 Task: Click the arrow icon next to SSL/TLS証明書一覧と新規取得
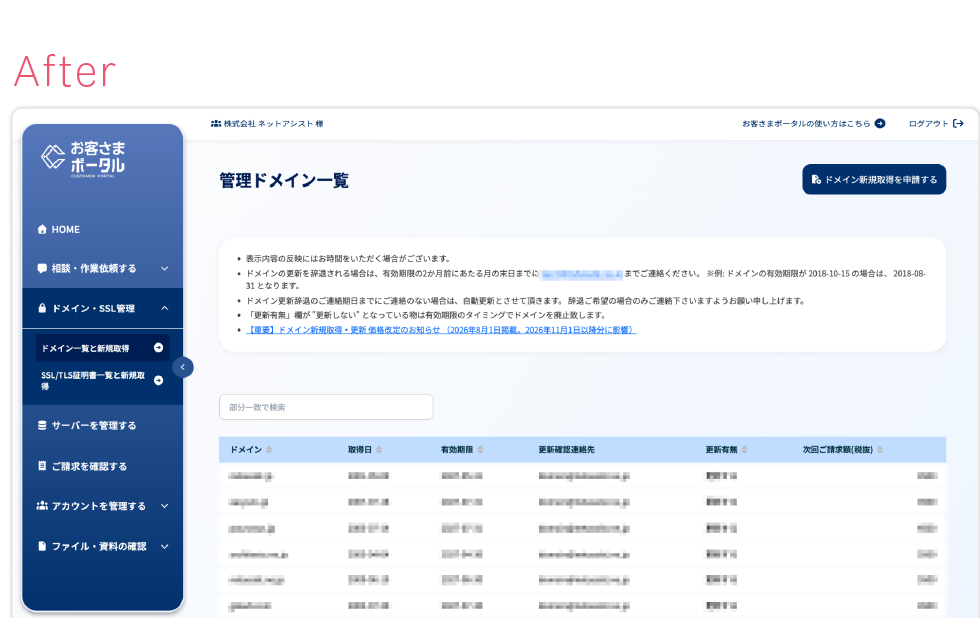pyautogui.click(x=159, y=381)
